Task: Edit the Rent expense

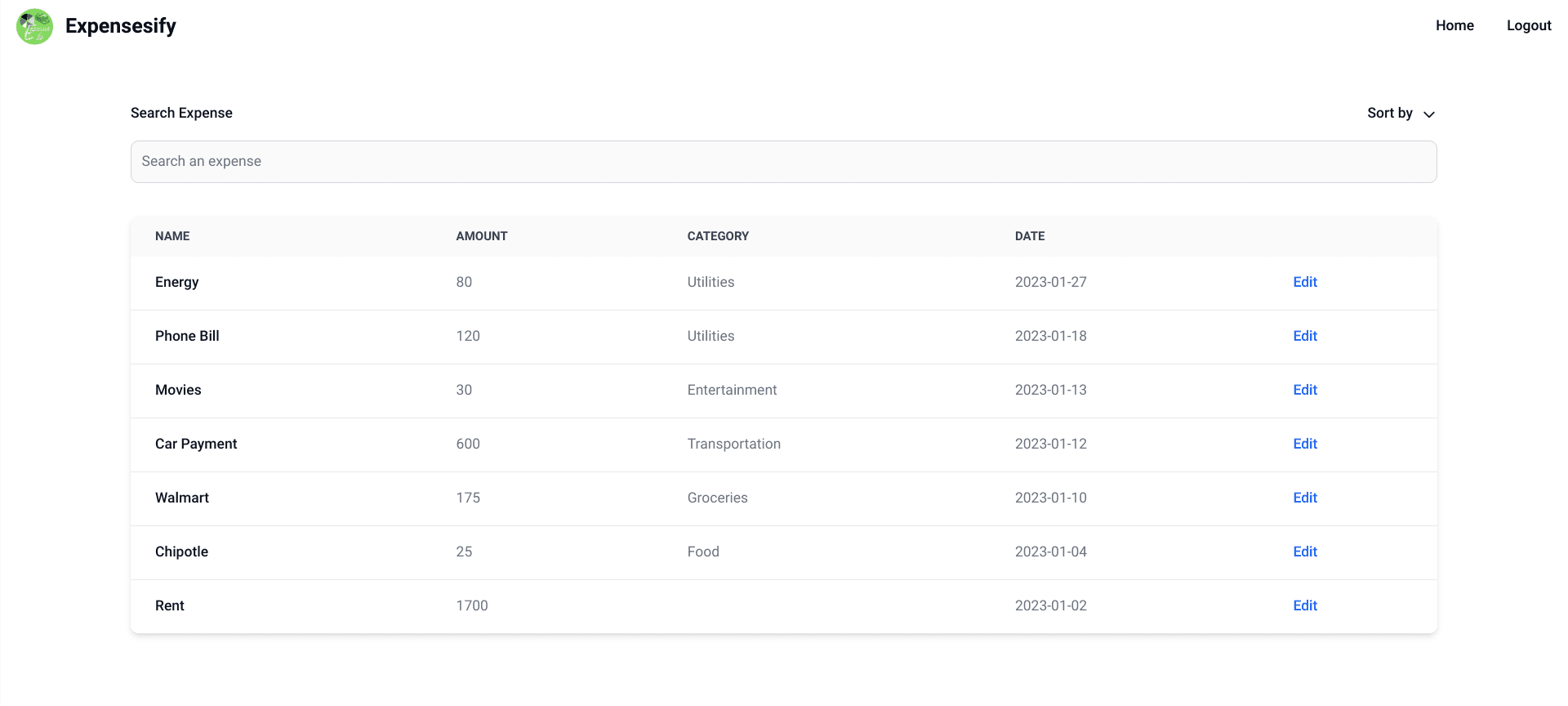Action: (1305, 605)
